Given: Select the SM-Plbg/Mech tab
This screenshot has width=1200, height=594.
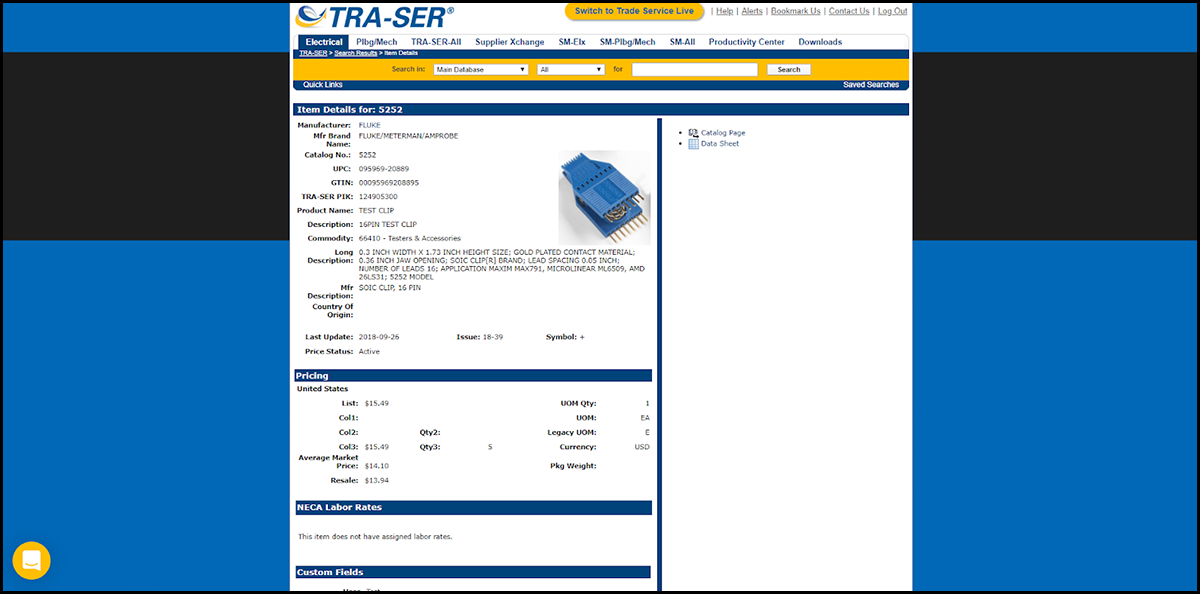Looking at the screenshot, I should coord(628,42).
